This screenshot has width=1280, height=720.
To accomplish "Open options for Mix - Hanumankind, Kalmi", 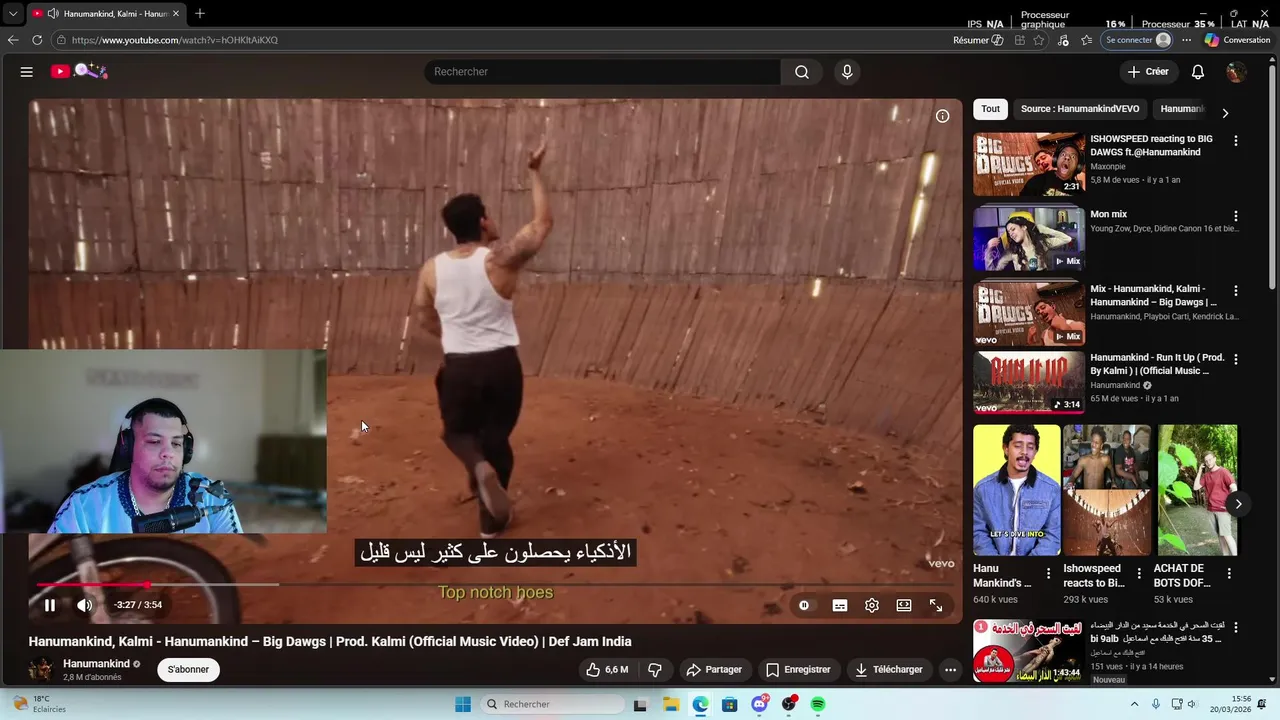I will tap(1236, 291).
